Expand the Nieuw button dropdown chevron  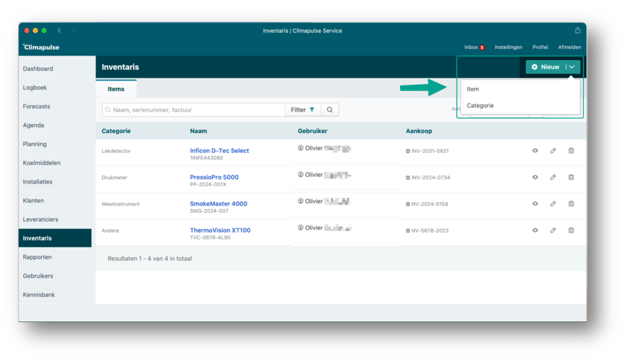pyautogui.click(x=572, y=67)
